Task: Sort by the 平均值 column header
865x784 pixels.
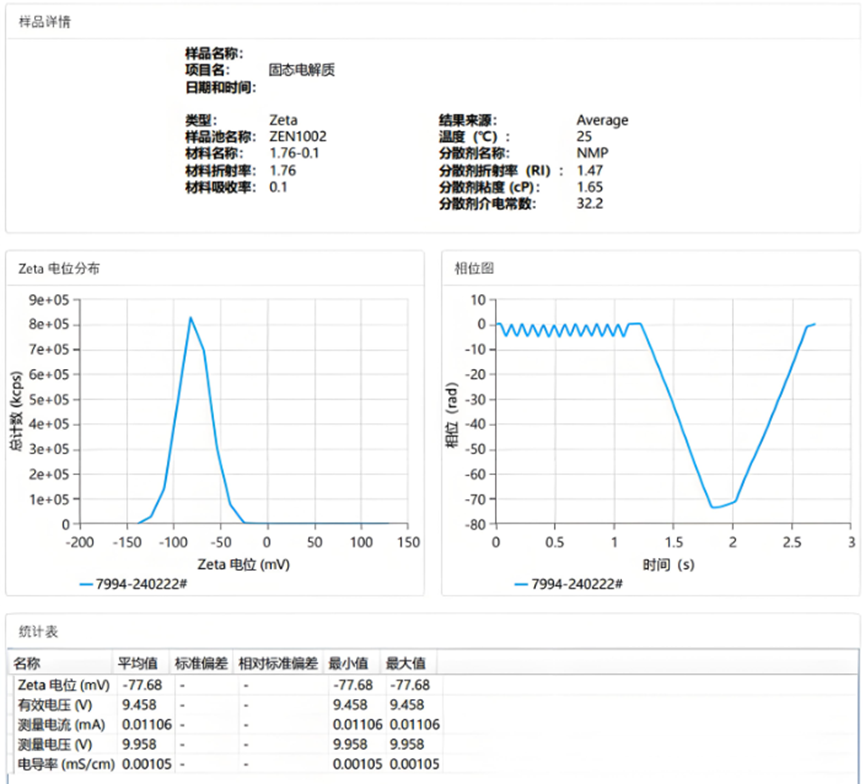Action: tap(138, 663)
